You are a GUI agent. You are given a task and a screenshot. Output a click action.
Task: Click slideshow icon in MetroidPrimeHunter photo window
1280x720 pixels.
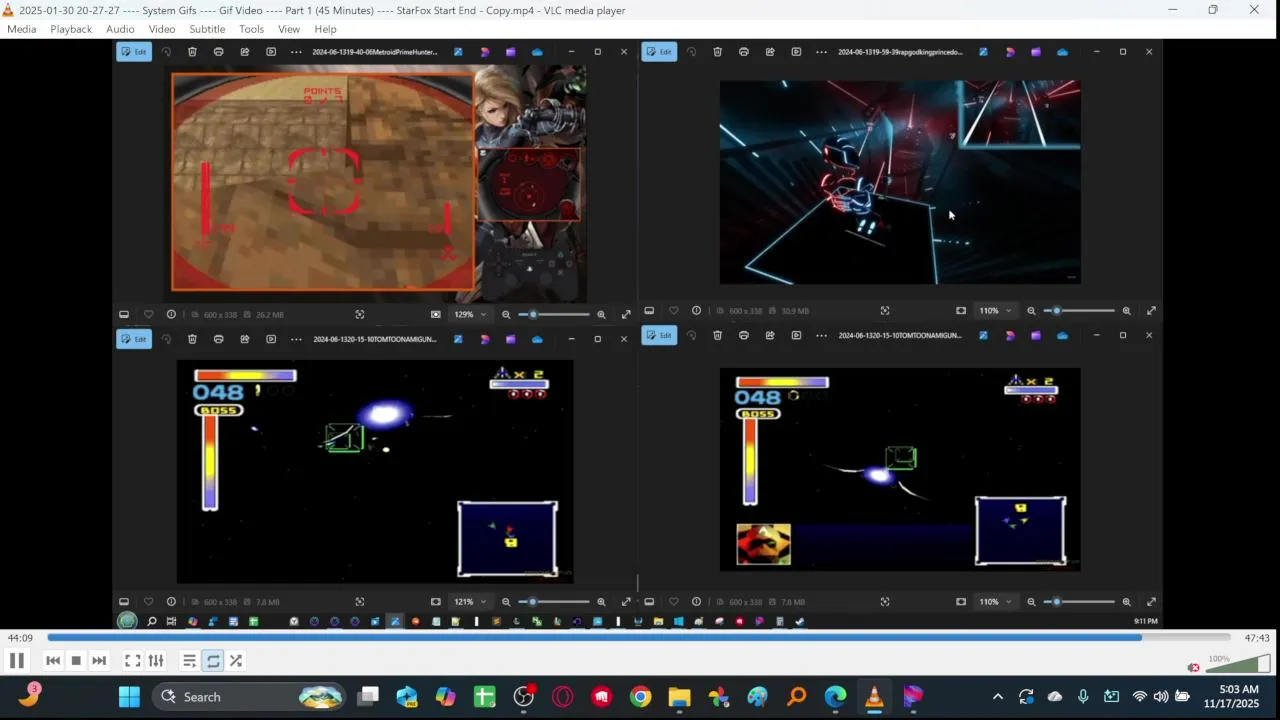click(271, 52)
